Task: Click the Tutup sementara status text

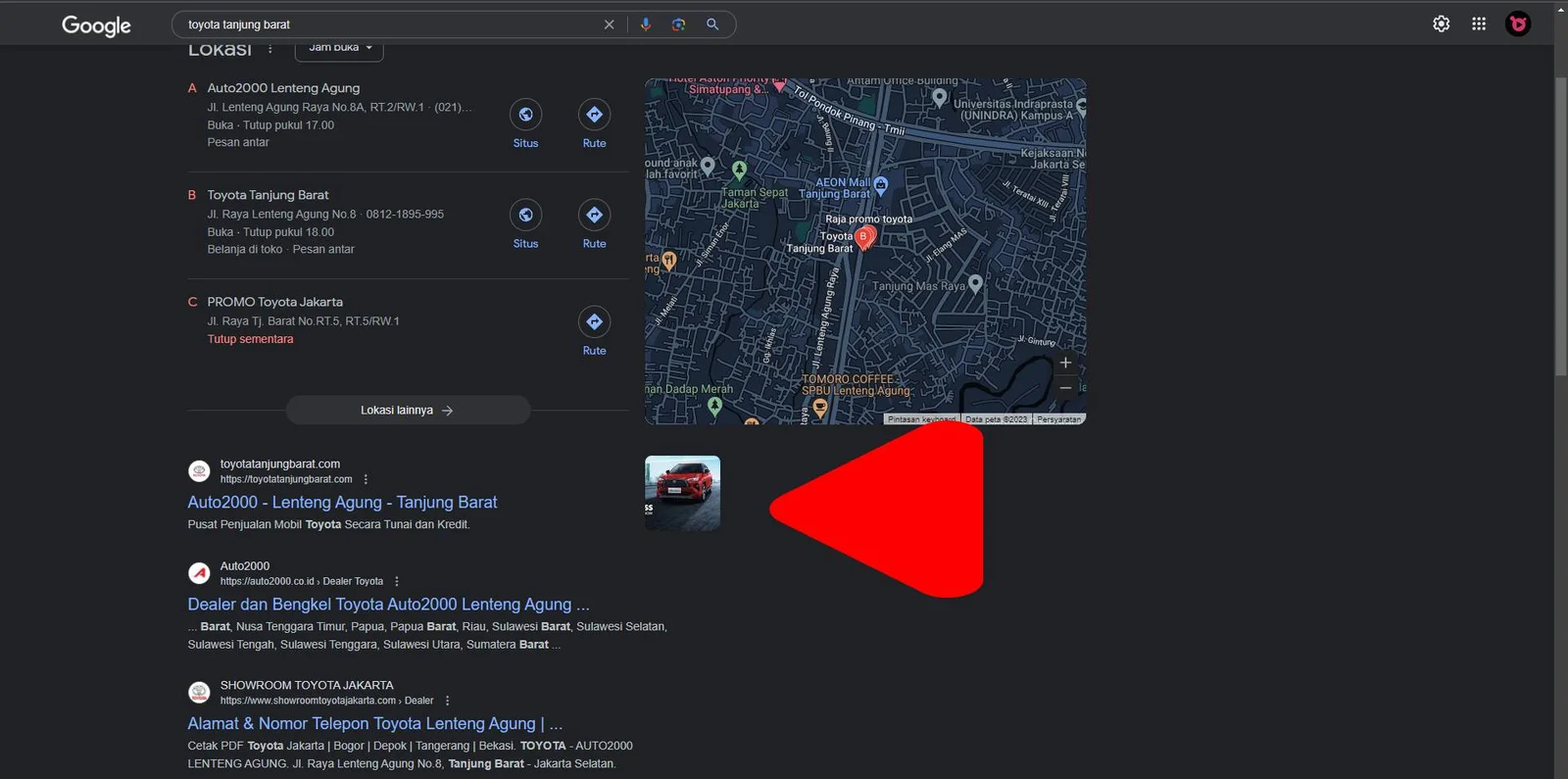Action: 250,339
